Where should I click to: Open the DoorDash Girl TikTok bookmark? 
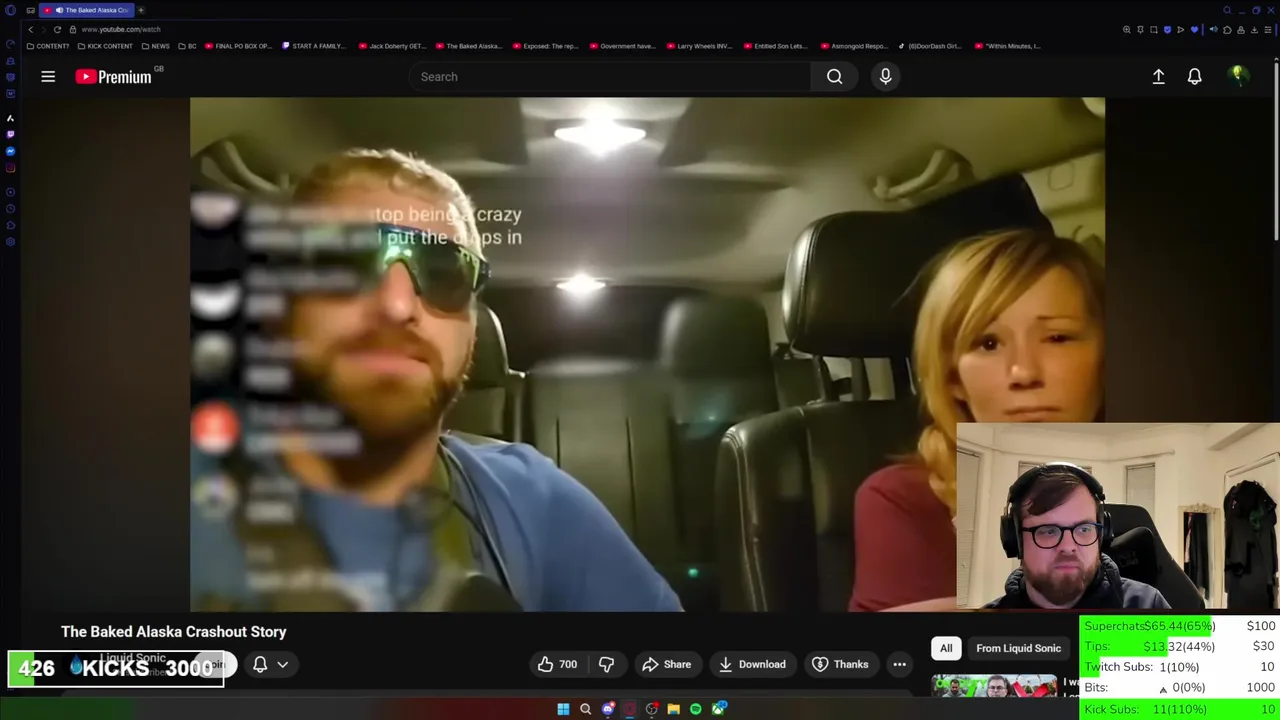[930, 46]
